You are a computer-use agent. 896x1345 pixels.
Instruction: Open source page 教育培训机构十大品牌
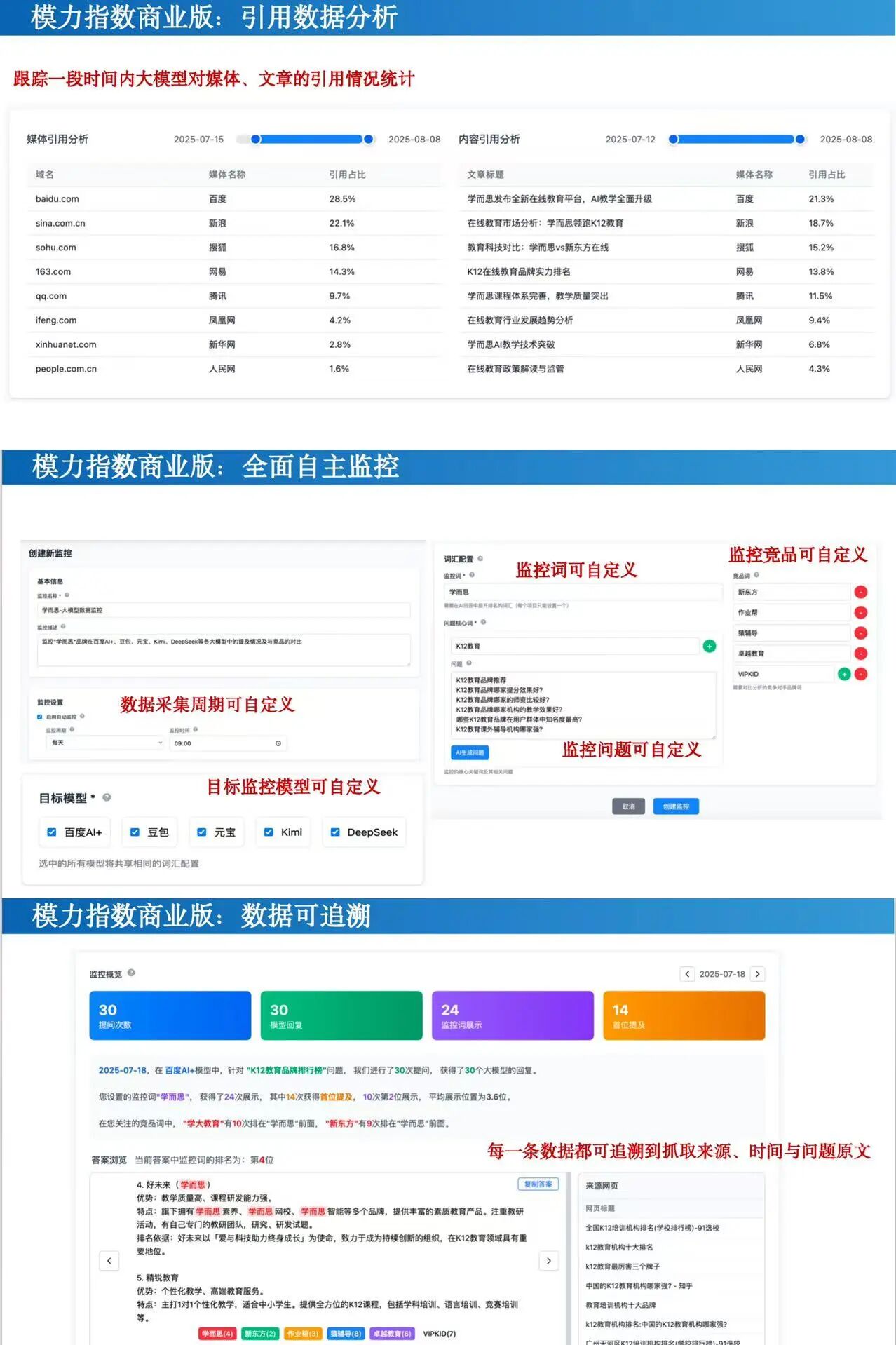pos(620,1305)
